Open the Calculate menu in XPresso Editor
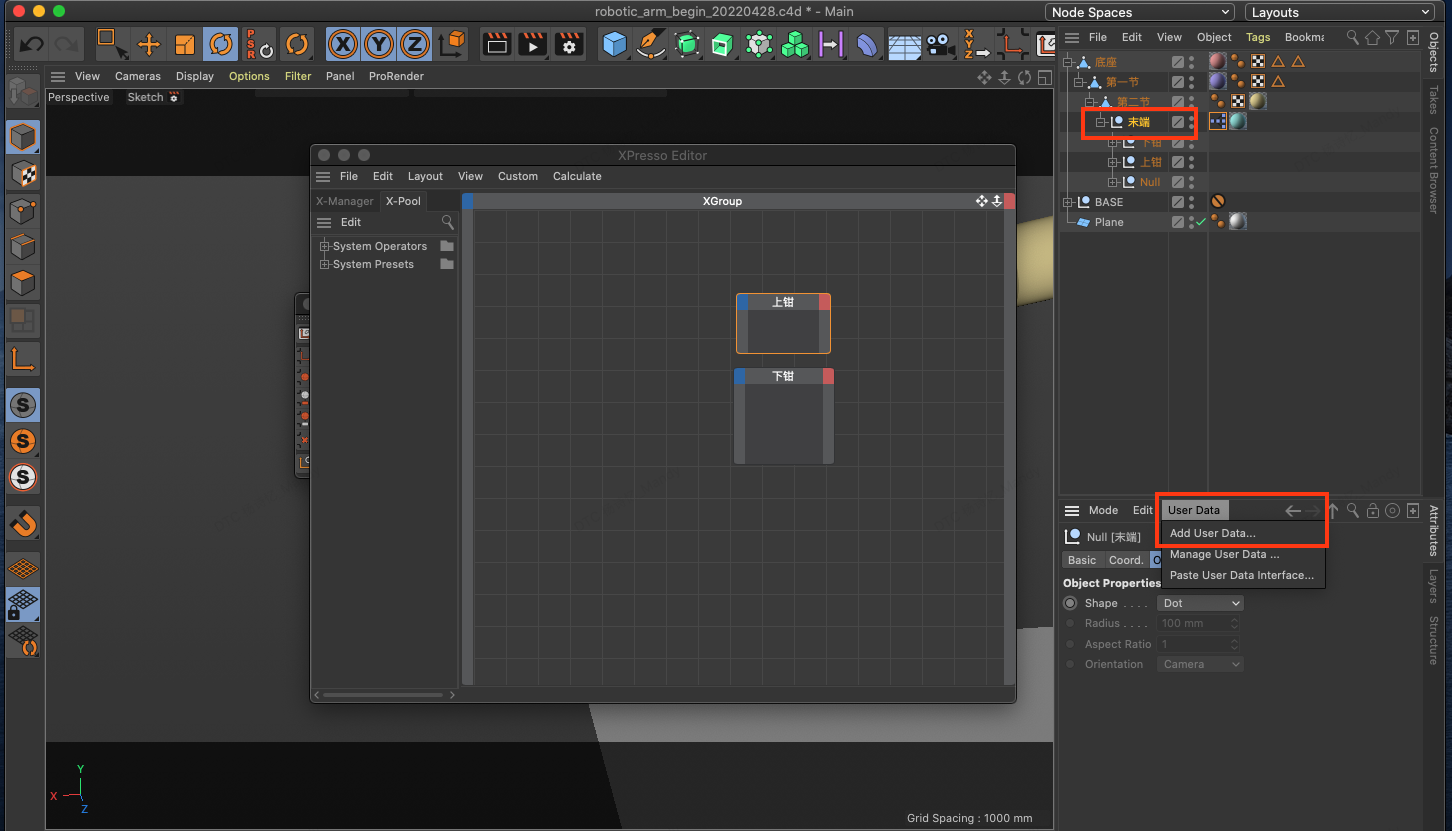 [577, 176]
